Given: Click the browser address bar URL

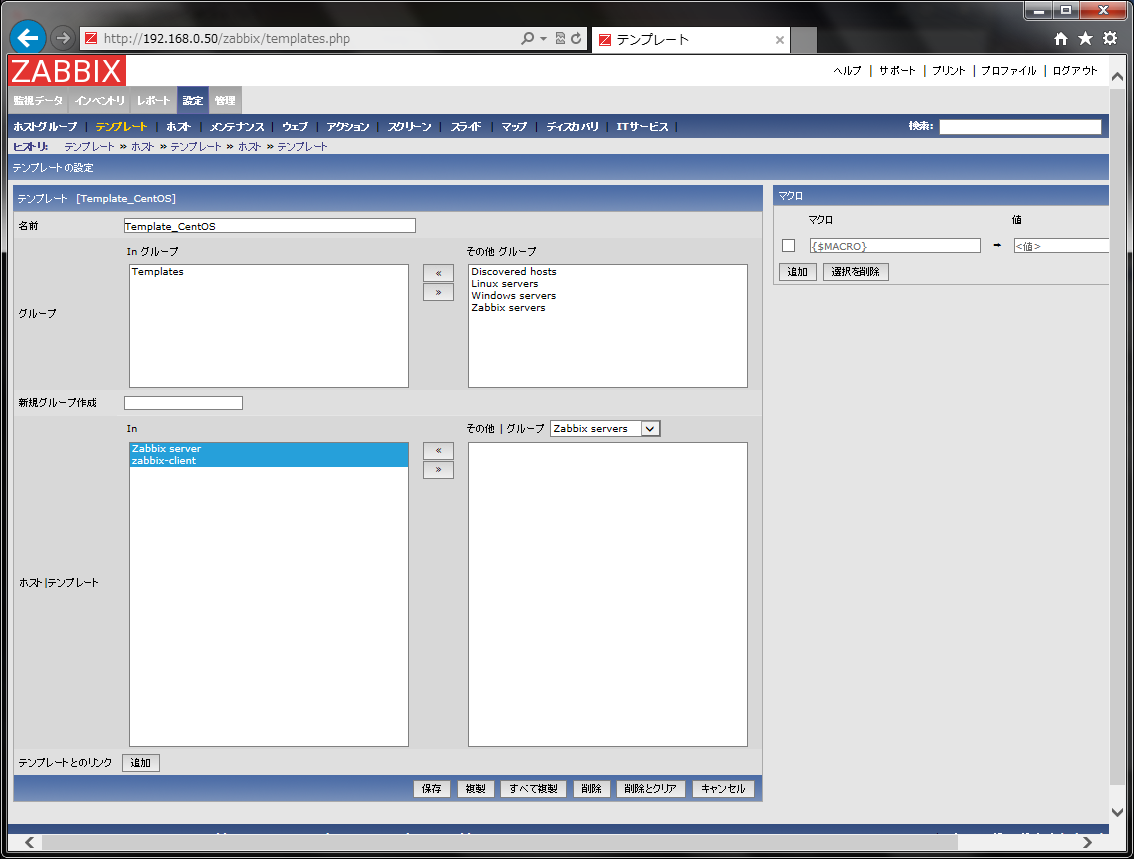Looking at the screenshot, I should 226,38.
